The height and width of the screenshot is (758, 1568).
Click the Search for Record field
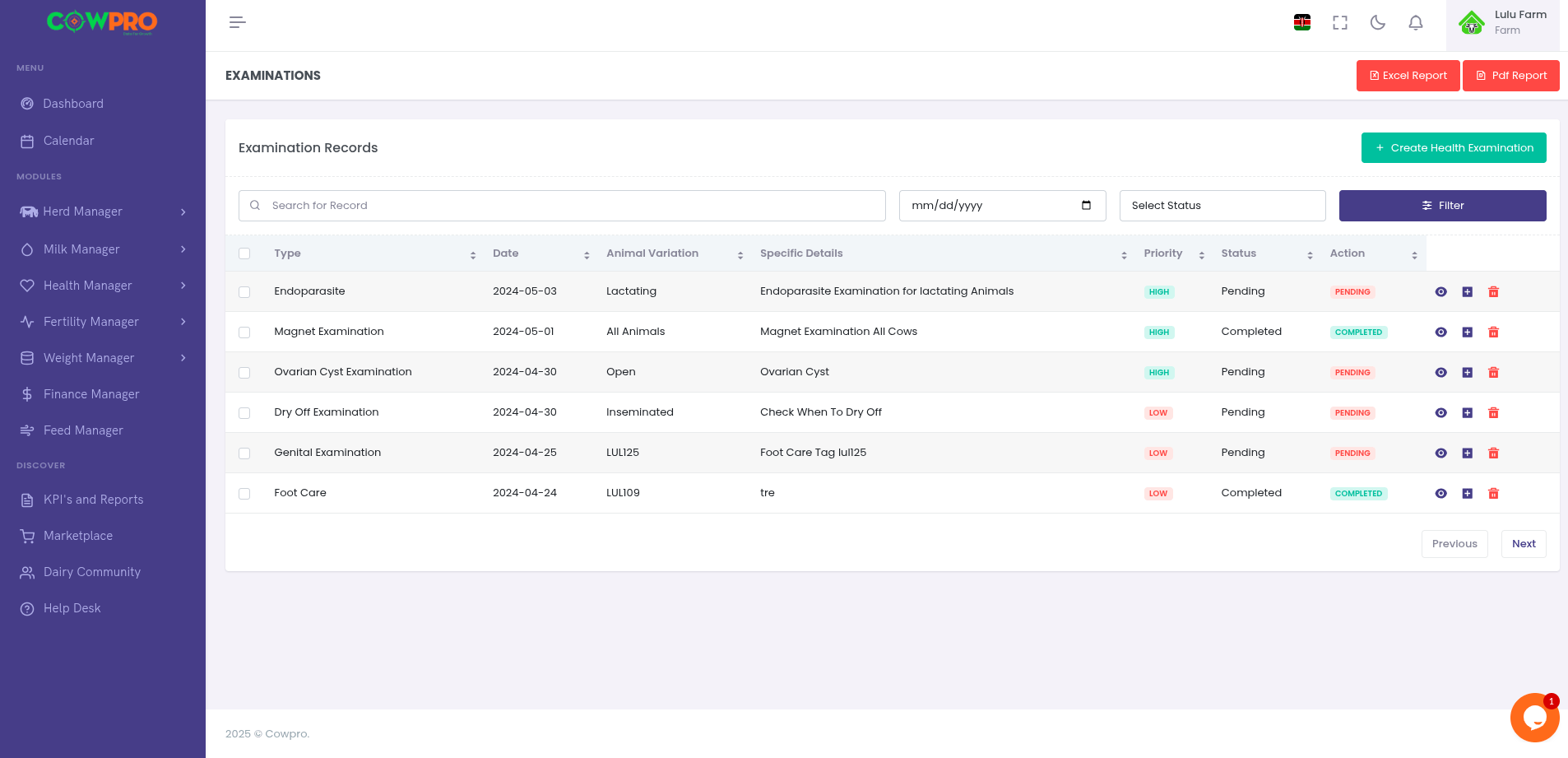coord(562,205)
